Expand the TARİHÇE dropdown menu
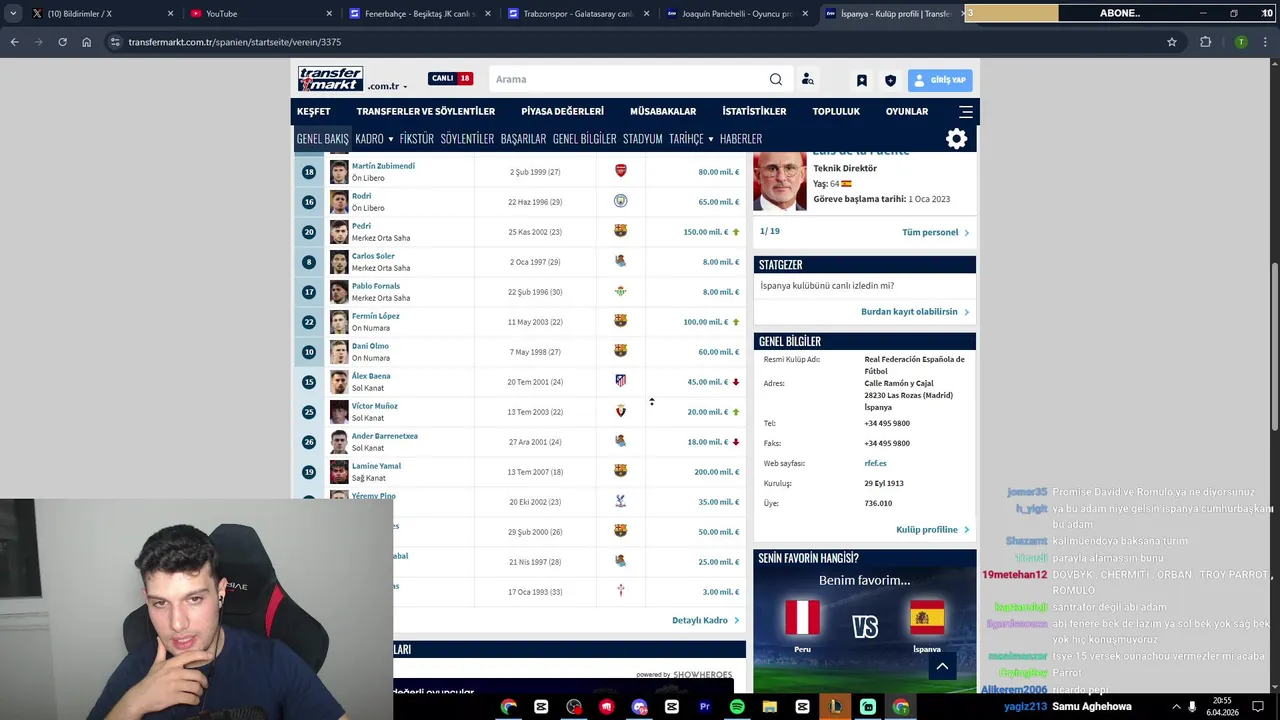This screenshot has width=1280, height=720. click(691, 139)
